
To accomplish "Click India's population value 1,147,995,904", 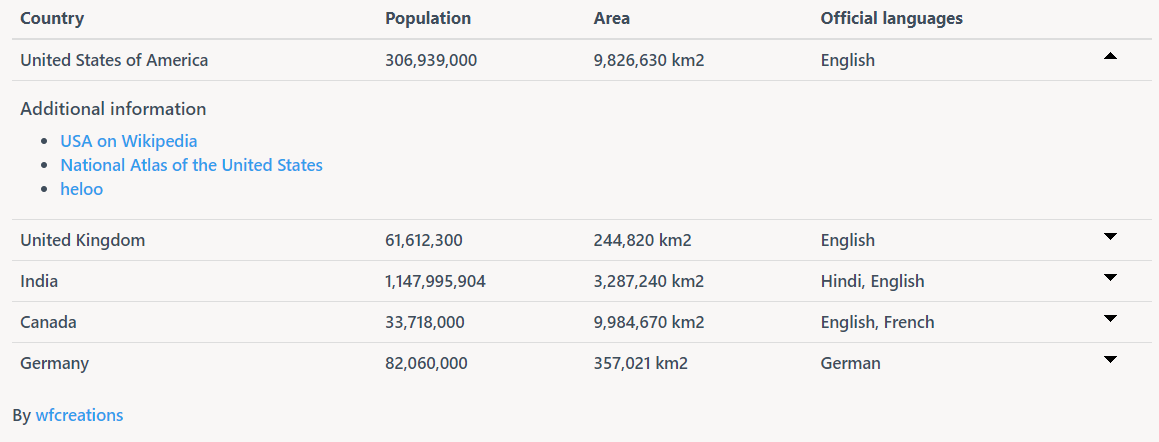I will (x=435, y=282).
